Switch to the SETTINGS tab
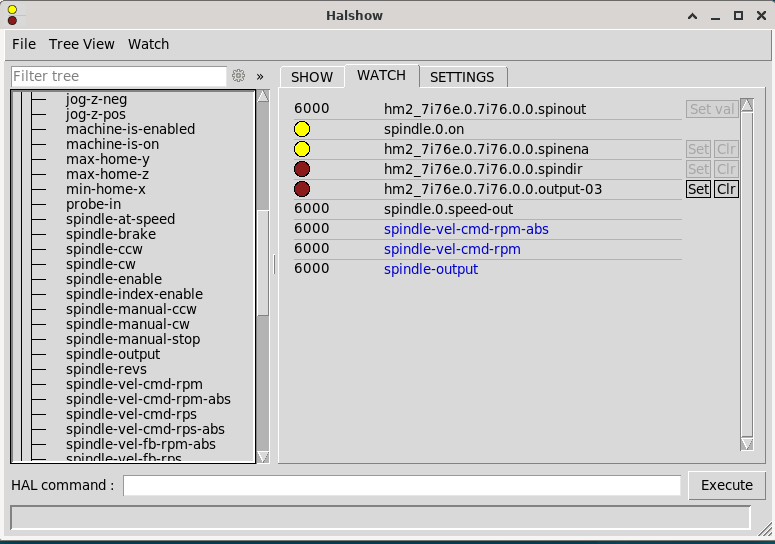The height and width of the screenshot is (544, 775). [462, 77]
